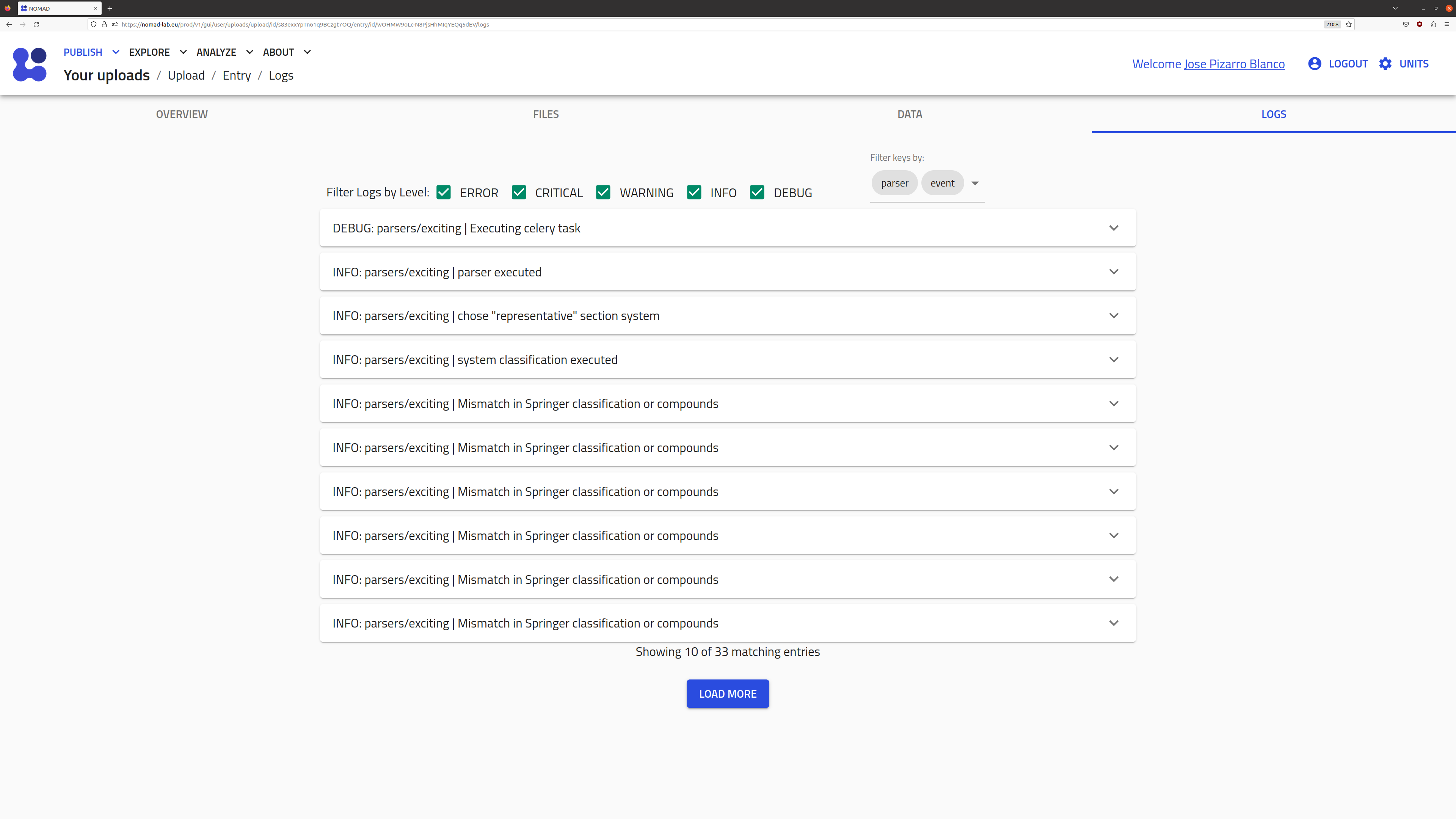1456x819 pixels.
Task: Click the event filter key tag
Action: (941, 182)
